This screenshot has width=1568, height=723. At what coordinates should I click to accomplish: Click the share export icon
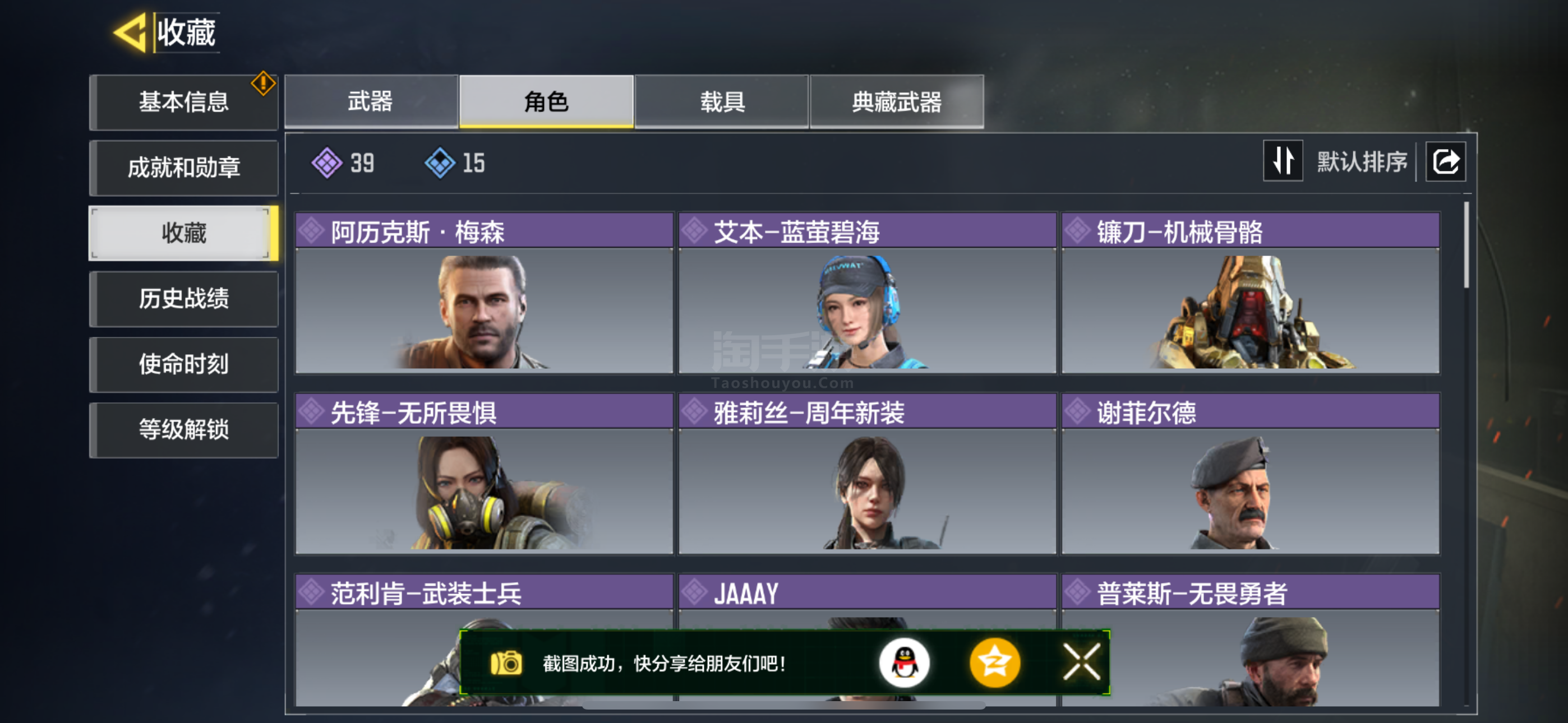click(x=1445, y=162)
